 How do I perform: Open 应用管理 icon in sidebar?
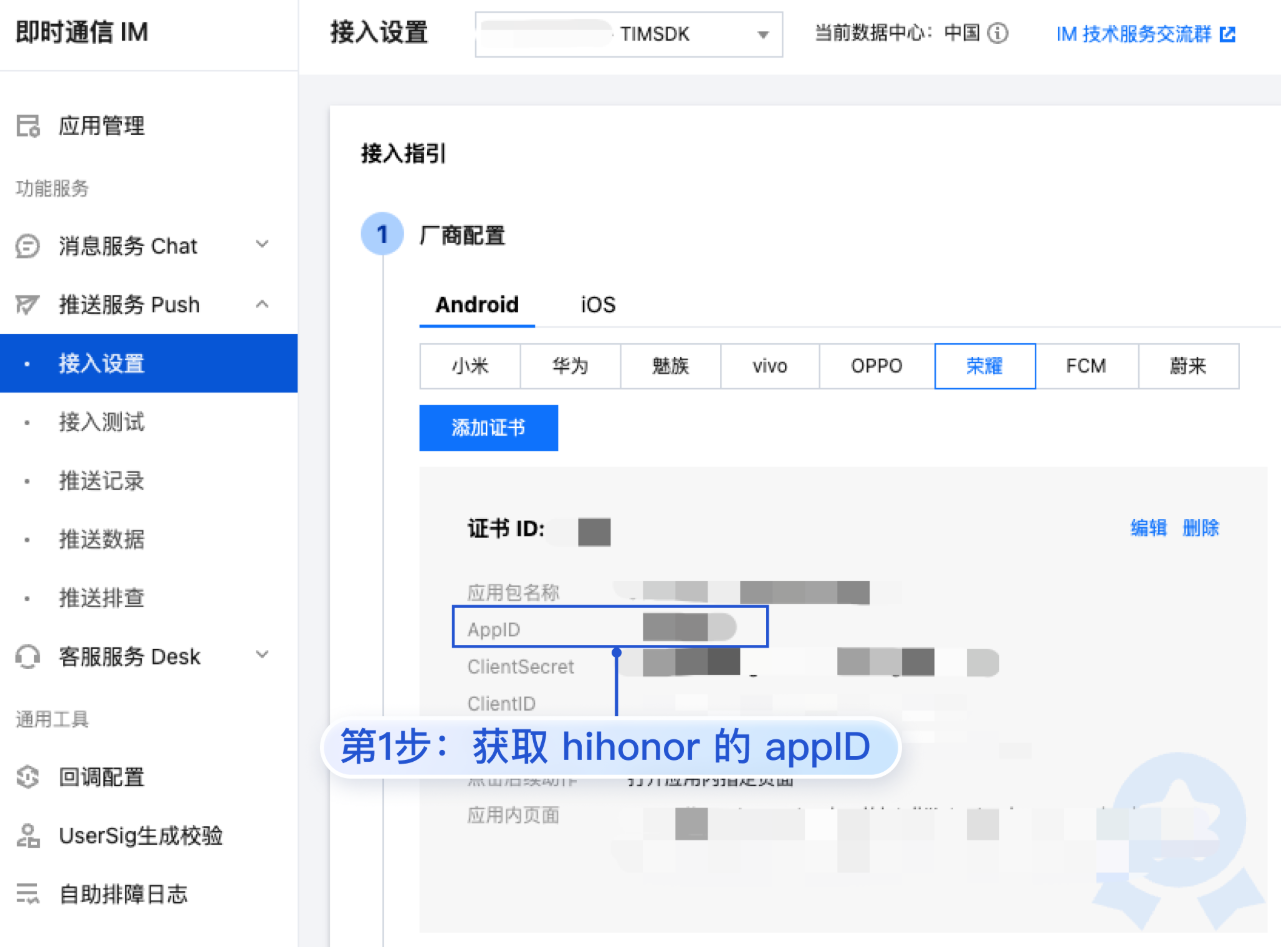point(28,126)
